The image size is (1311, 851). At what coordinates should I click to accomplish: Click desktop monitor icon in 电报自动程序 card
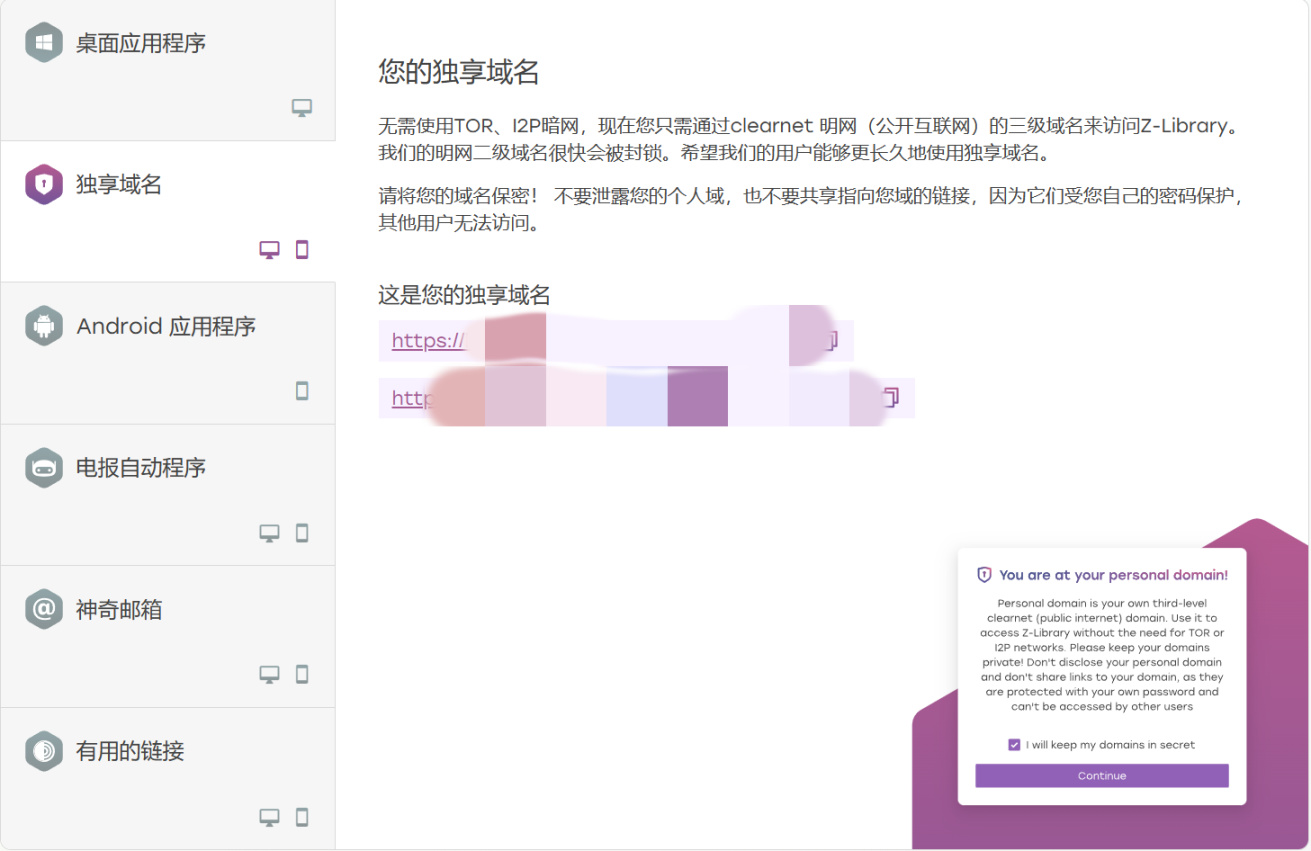270,533
